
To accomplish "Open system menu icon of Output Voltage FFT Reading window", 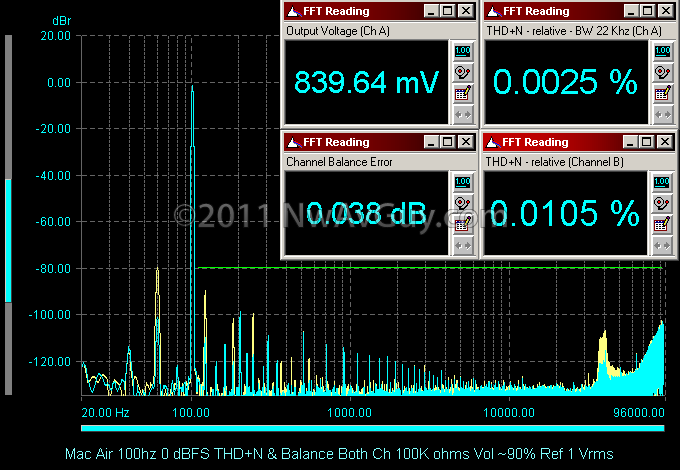I will click(x=293, y=11).
